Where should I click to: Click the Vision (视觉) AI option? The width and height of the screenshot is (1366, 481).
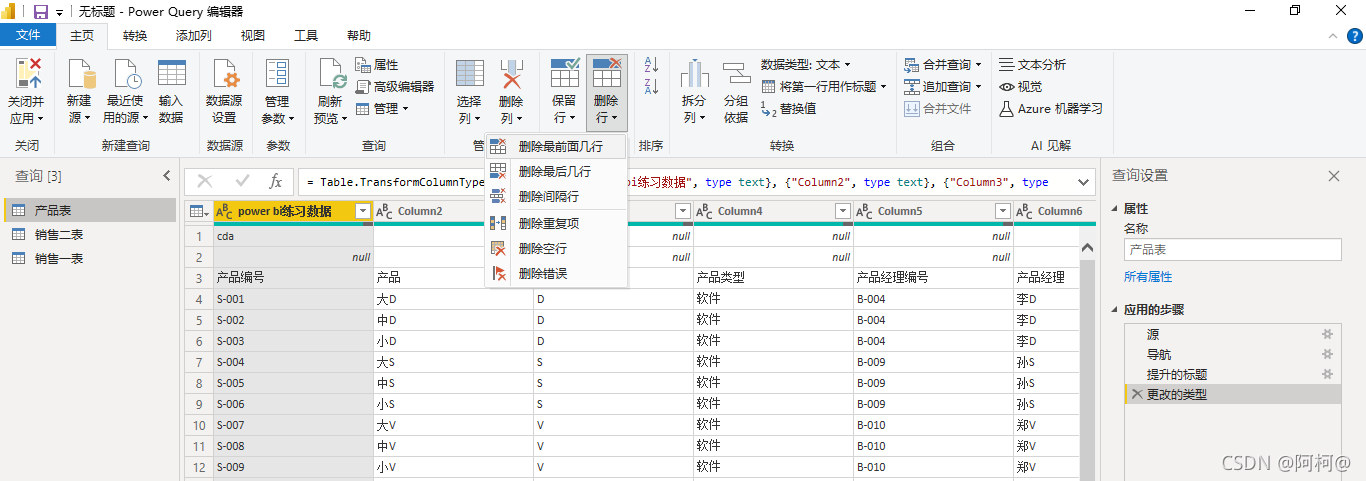click(x=1021, y=86)
